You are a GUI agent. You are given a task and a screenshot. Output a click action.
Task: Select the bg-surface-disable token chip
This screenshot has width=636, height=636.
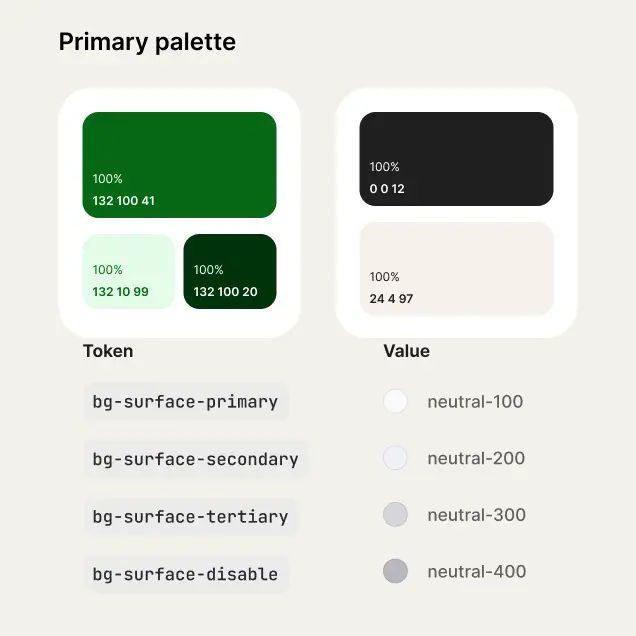point(186,574)
